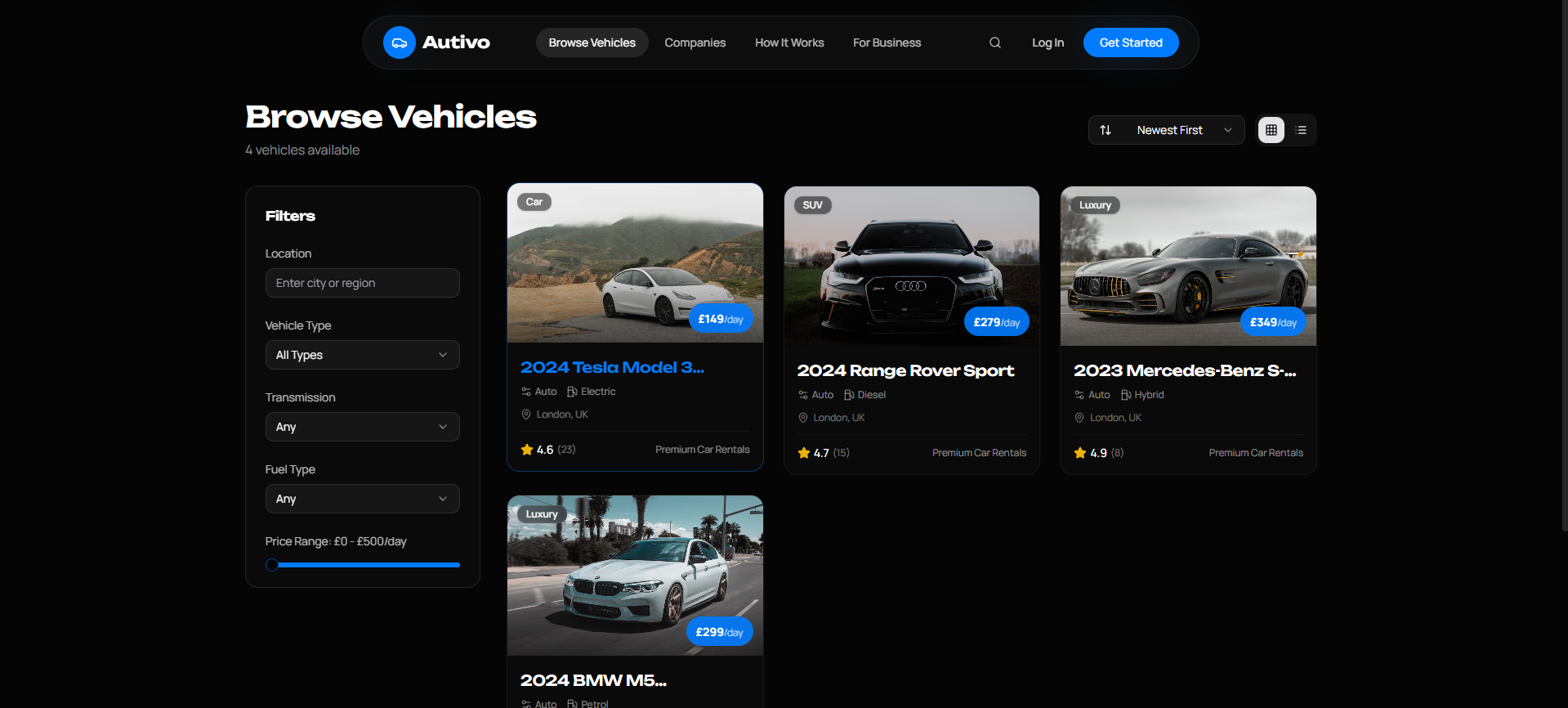Expand the Vehicle Type All Types dropdown
1568x708 pixels.
pyautogui.click(x=362, y=355)
